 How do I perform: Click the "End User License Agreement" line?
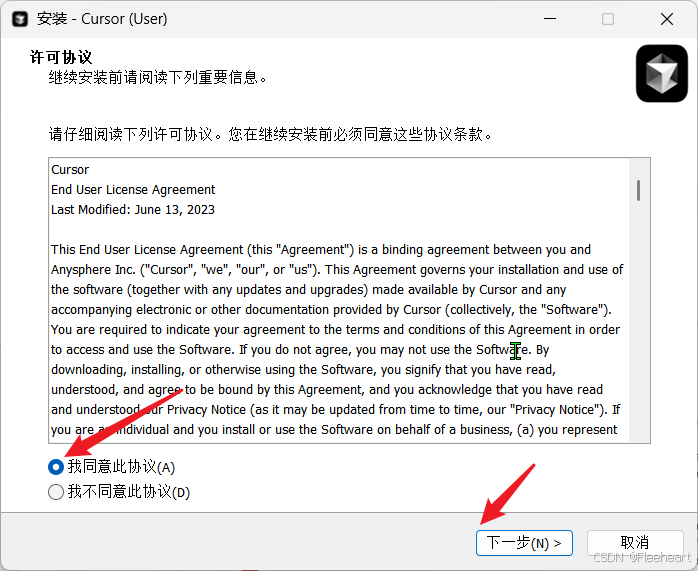133,190
